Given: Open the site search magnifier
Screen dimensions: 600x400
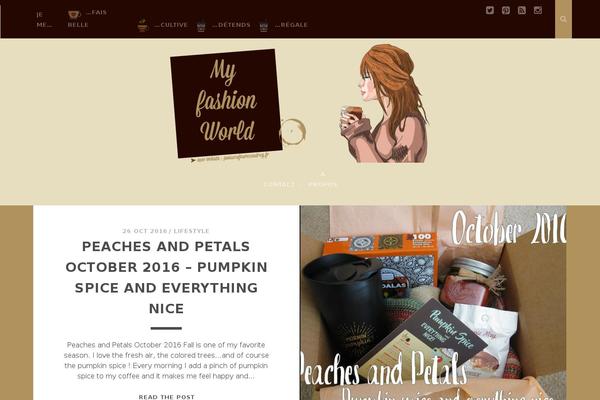Looking at the screenshot, I should [x=563, y=19].
